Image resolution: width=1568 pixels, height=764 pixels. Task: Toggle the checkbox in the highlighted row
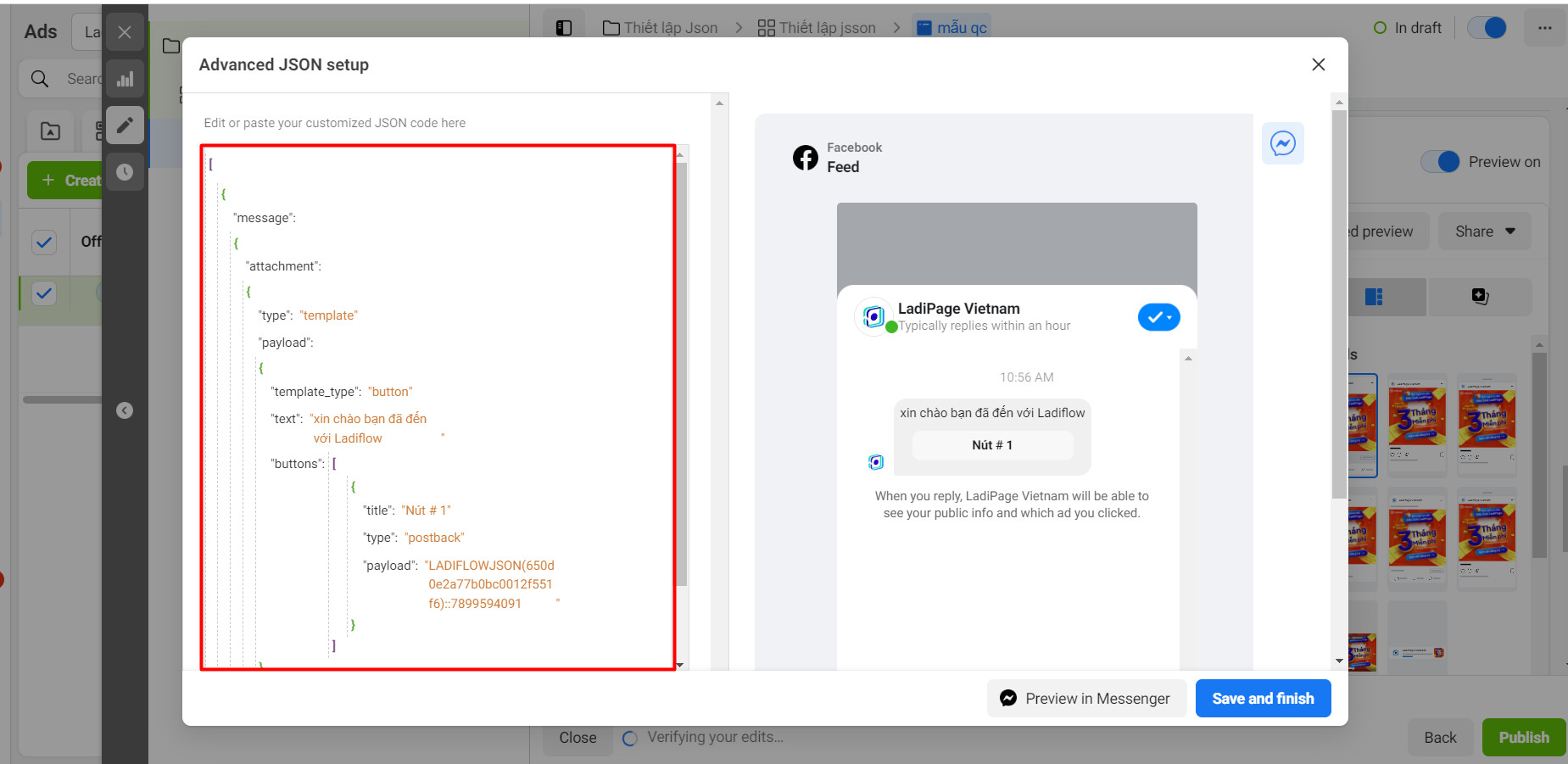(44, 294)
